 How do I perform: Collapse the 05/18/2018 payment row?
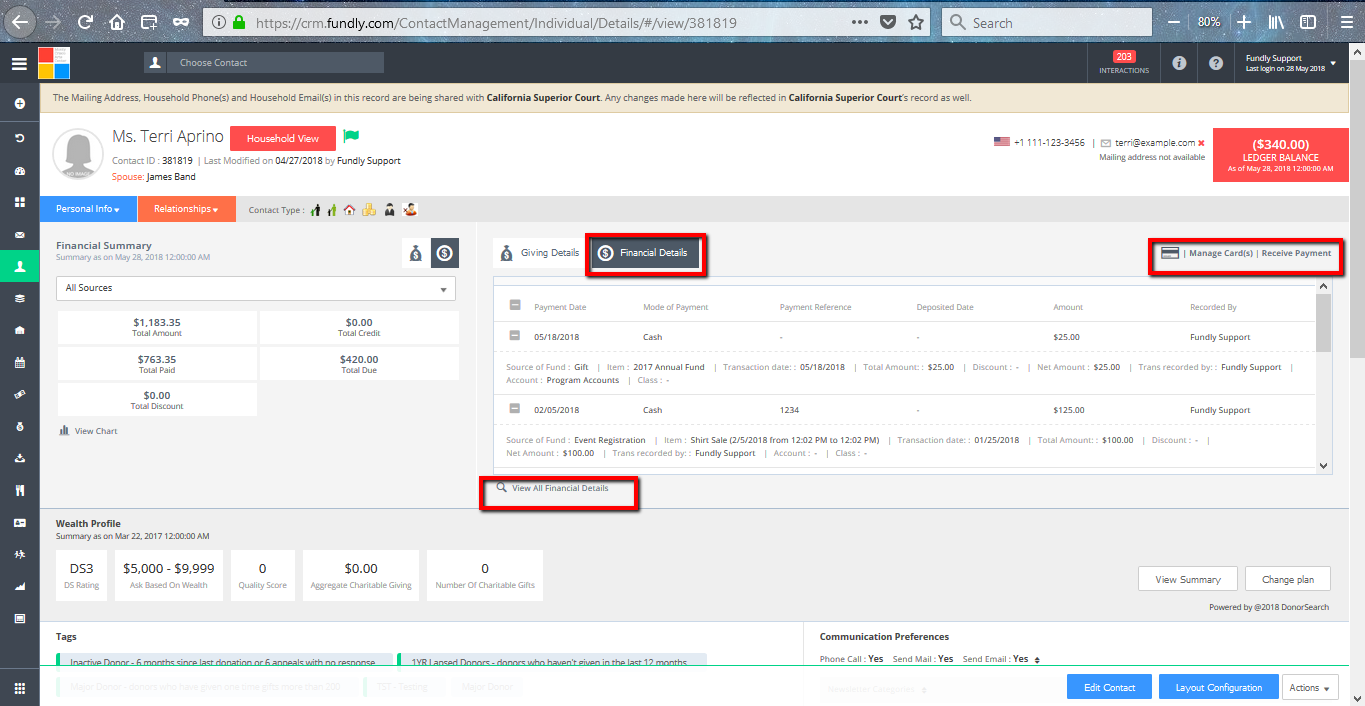pyautogui.click(x=515, y=336)
